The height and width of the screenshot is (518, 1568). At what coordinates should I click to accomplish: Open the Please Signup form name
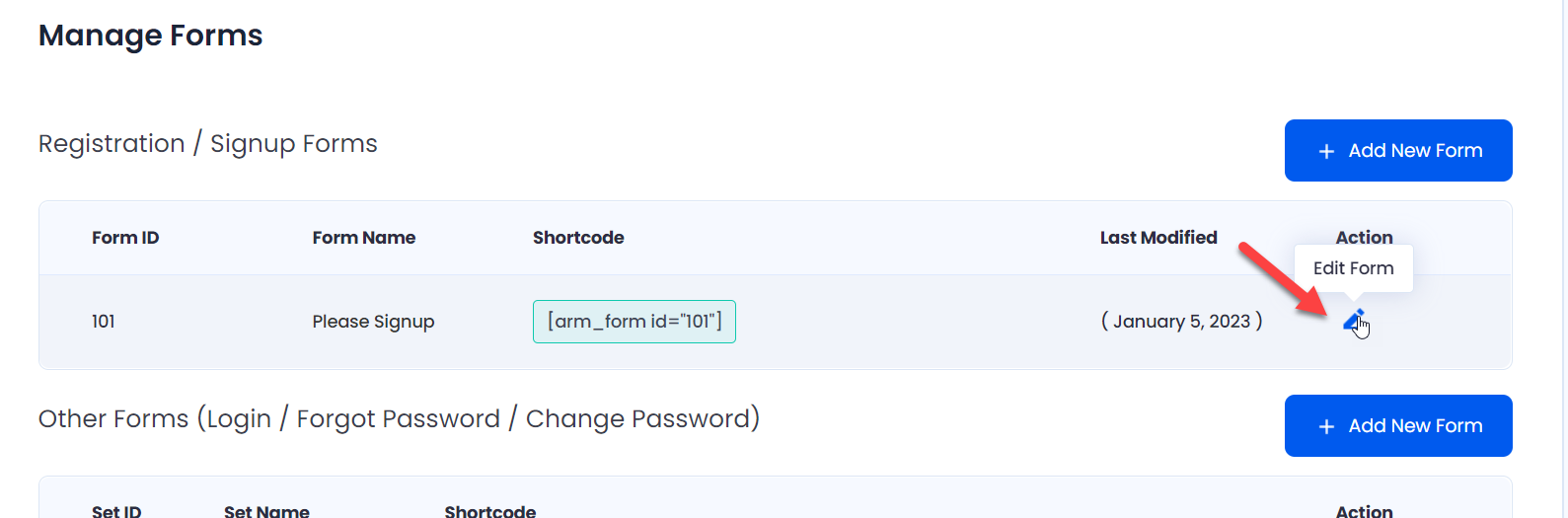(x=373, y=322)
